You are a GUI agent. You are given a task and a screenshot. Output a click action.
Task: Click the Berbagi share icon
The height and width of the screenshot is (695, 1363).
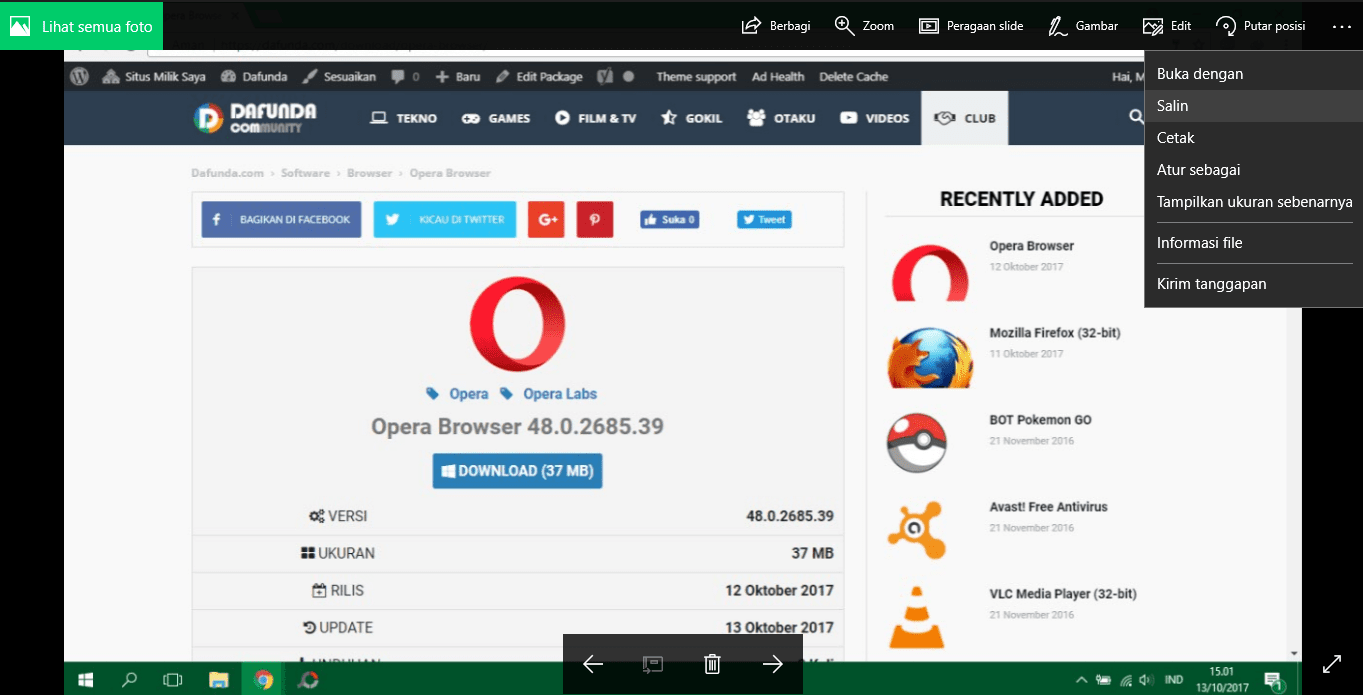tap(775, 26)
